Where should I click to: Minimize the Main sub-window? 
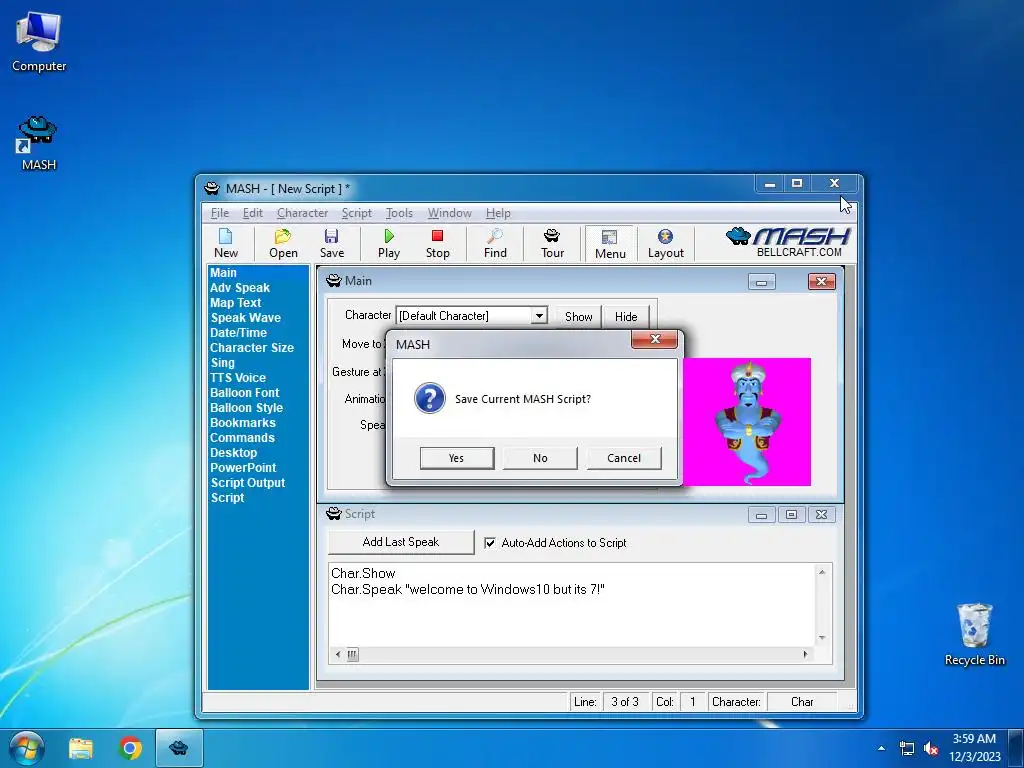tap(761, 281)
